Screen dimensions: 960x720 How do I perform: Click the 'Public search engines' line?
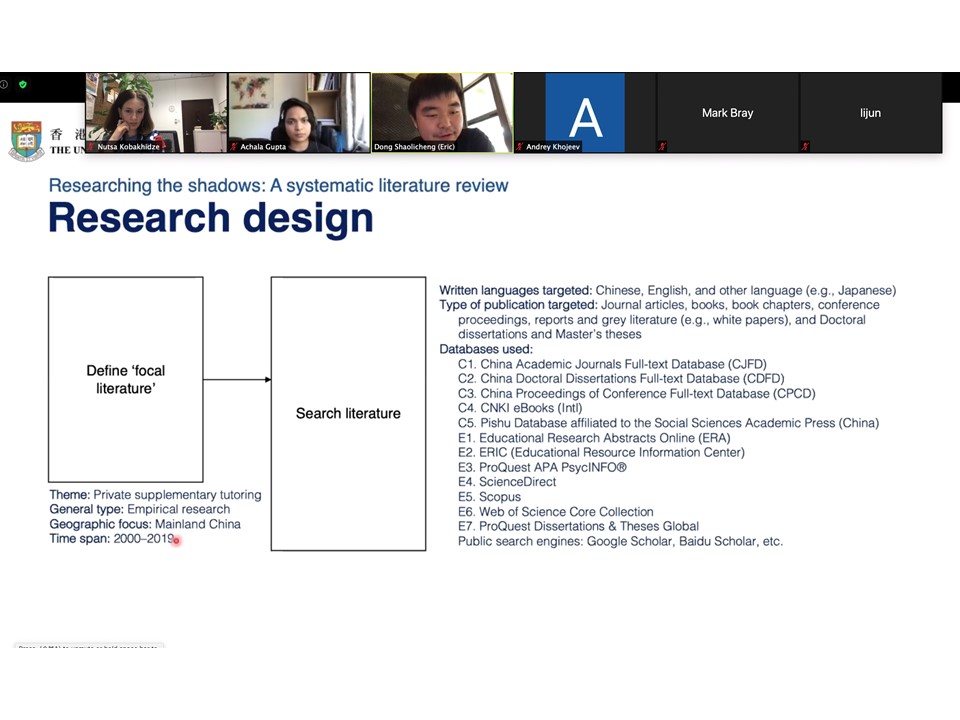tap(620, 541)
